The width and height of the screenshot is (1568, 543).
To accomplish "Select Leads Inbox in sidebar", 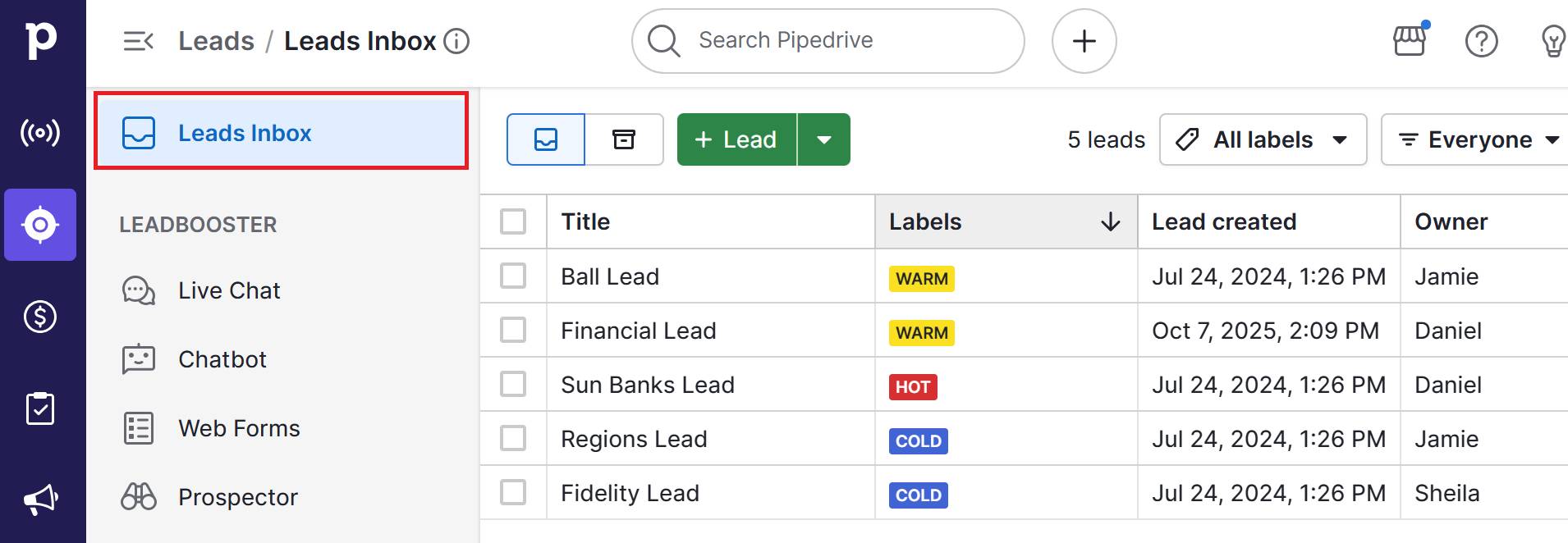I will (x=281, y=131).
